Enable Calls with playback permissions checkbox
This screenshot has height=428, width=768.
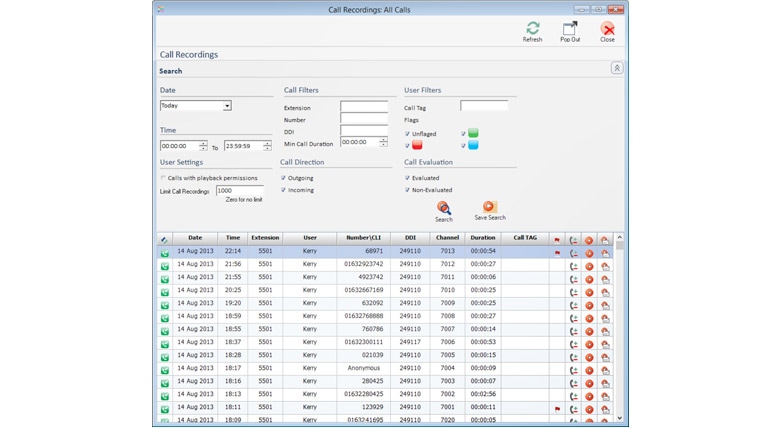click(x=163, y=178)
